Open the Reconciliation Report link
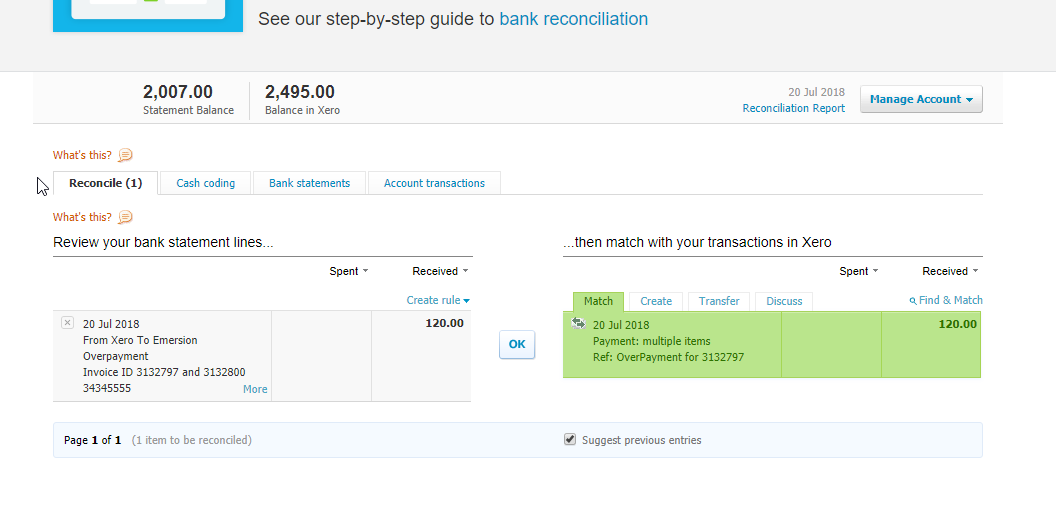 (793, 108)
